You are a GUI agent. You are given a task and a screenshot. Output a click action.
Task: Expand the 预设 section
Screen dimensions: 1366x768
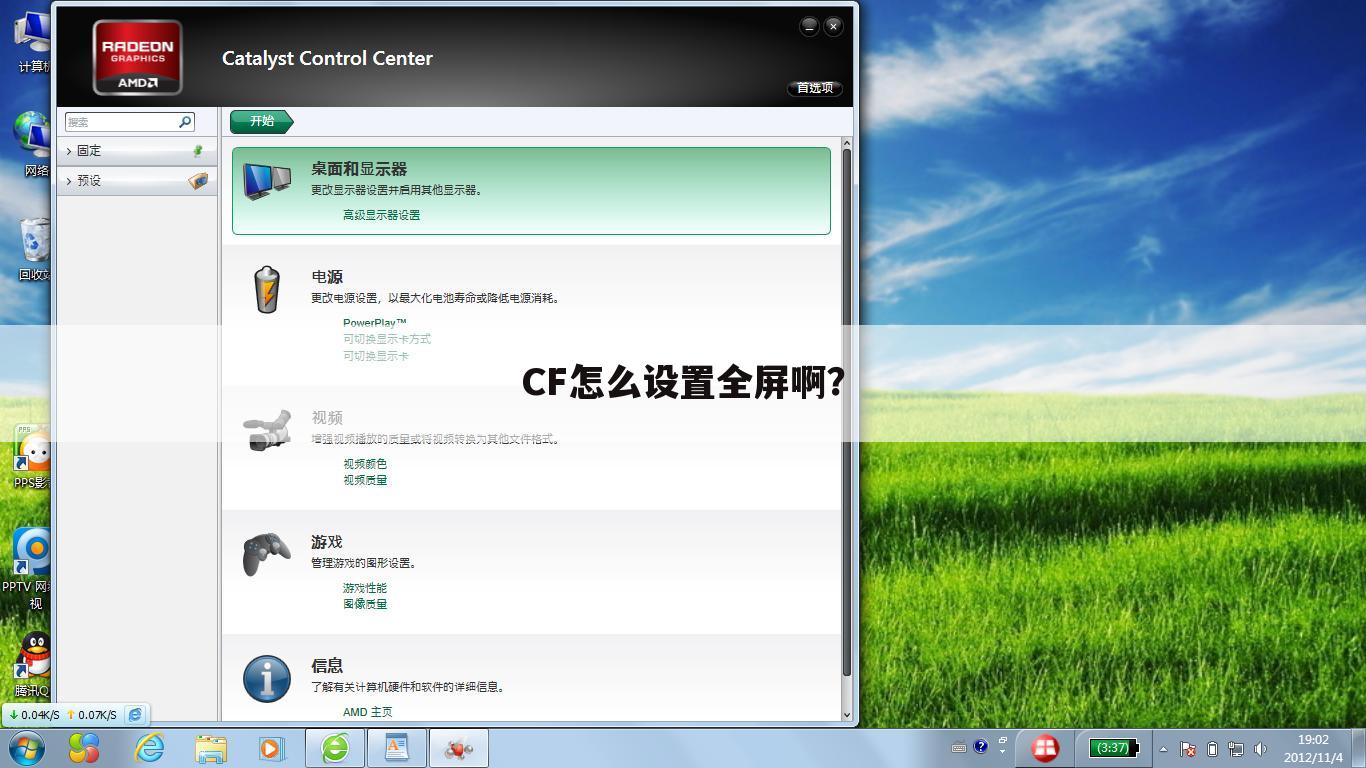[137, 181]
